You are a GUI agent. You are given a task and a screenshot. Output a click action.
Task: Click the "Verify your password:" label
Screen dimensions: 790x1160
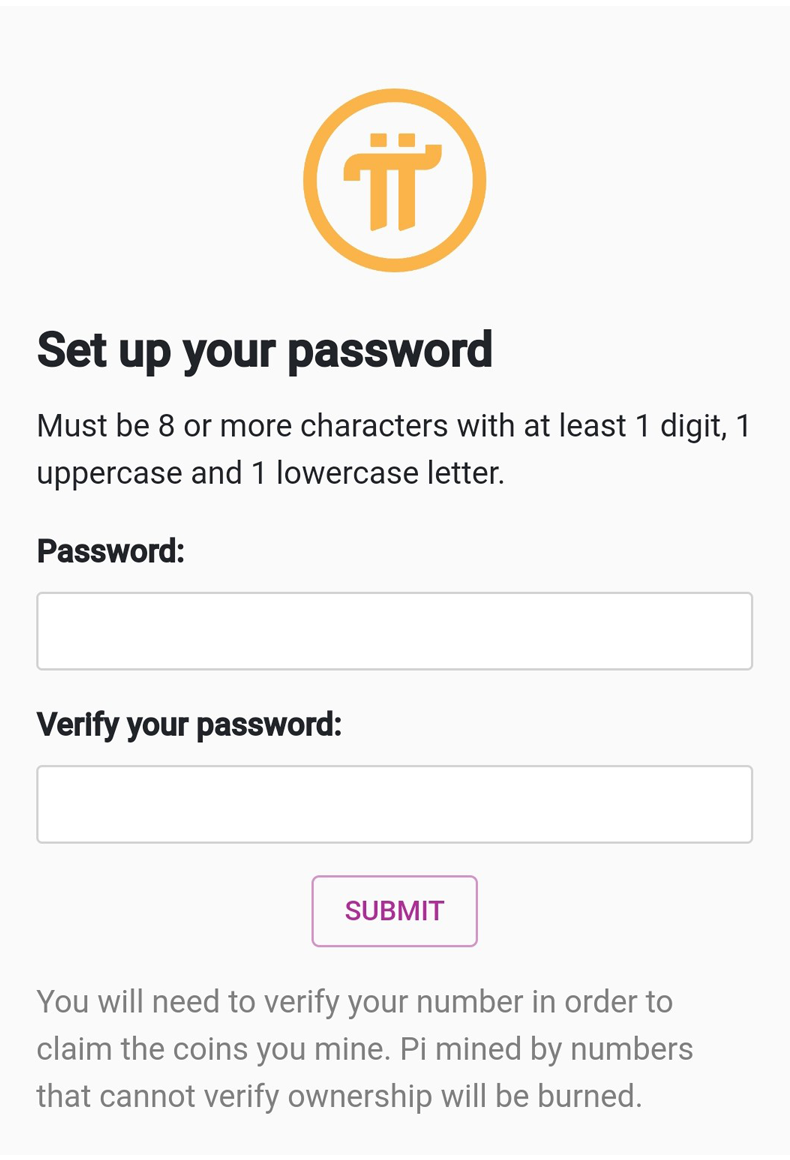click(189, 724)
